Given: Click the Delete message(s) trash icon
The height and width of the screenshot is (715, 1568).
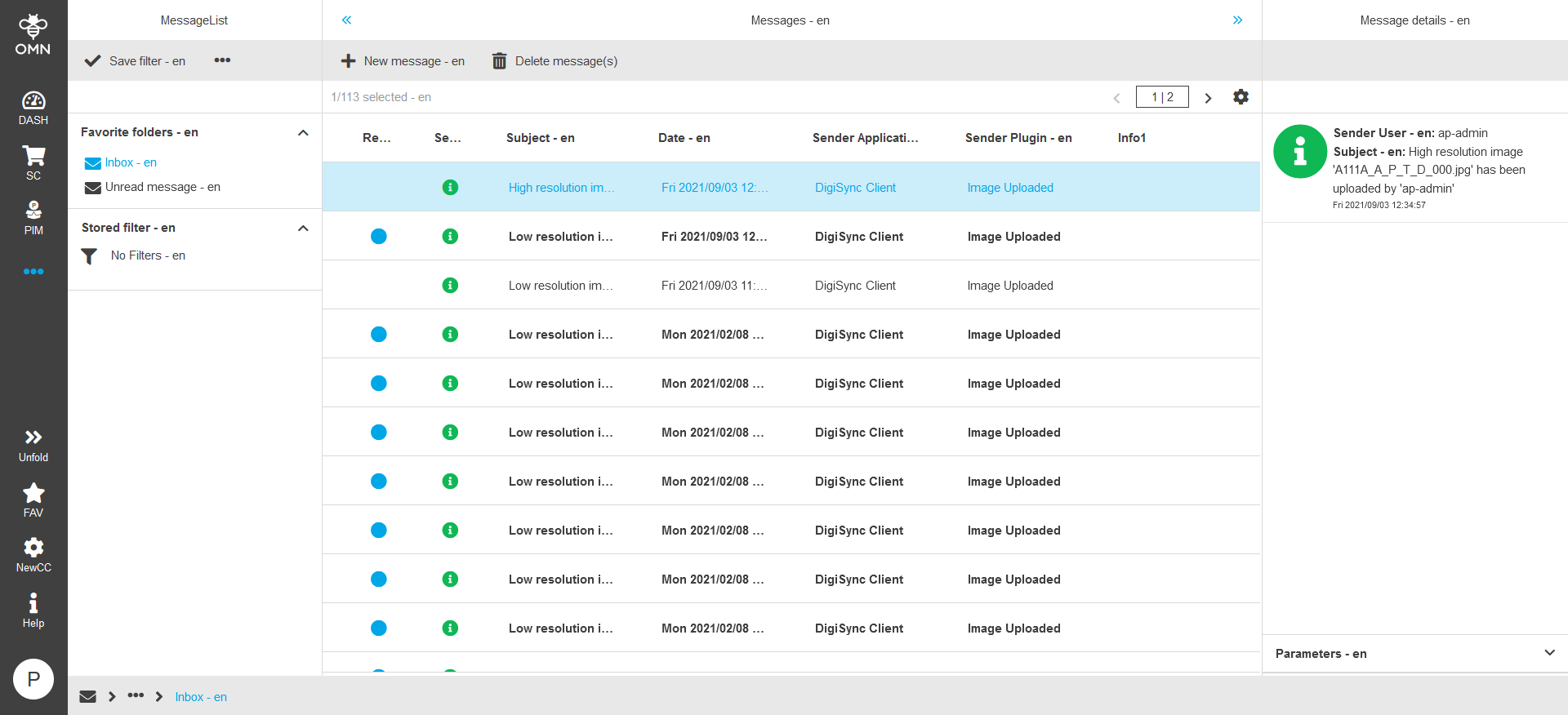Looking at the screenshot, I should click(499, 61).
